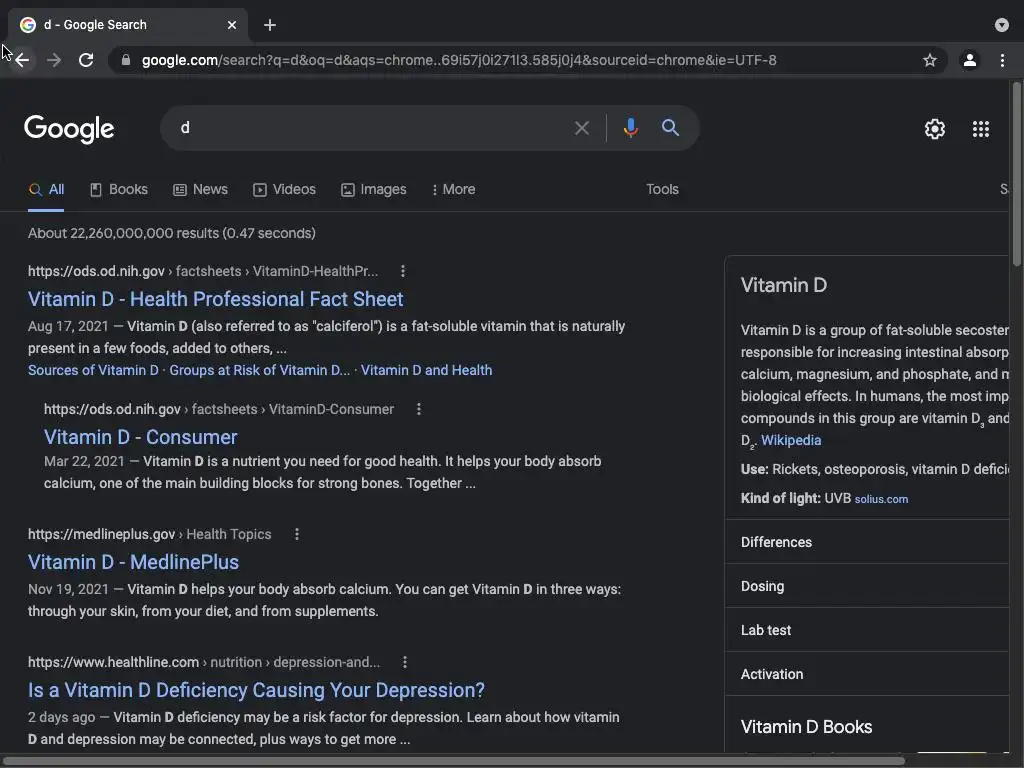
Task: Expand the More search categories menu
Action: pyautogui.click(x=453, y=189)
